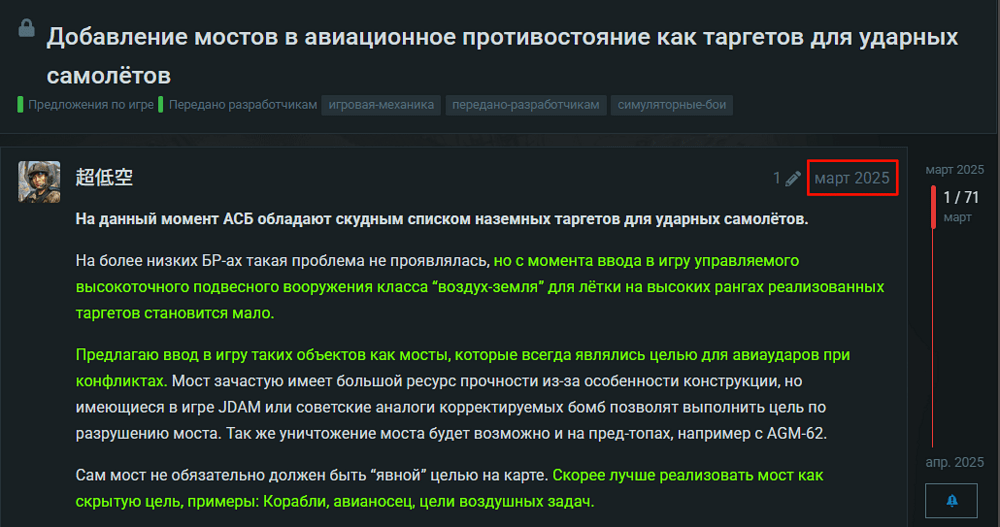Click the locked topic padlock icon

26,28
